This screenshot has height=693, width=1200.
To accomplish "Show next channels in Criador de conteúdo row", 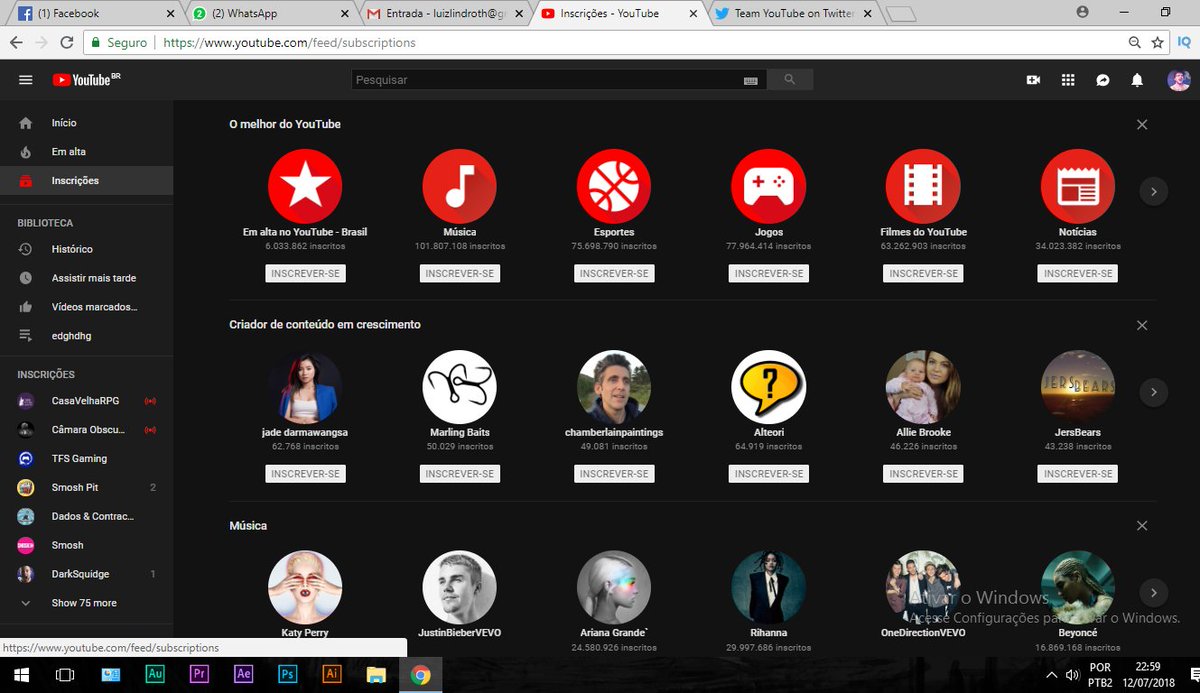I will click(1154, 392).
